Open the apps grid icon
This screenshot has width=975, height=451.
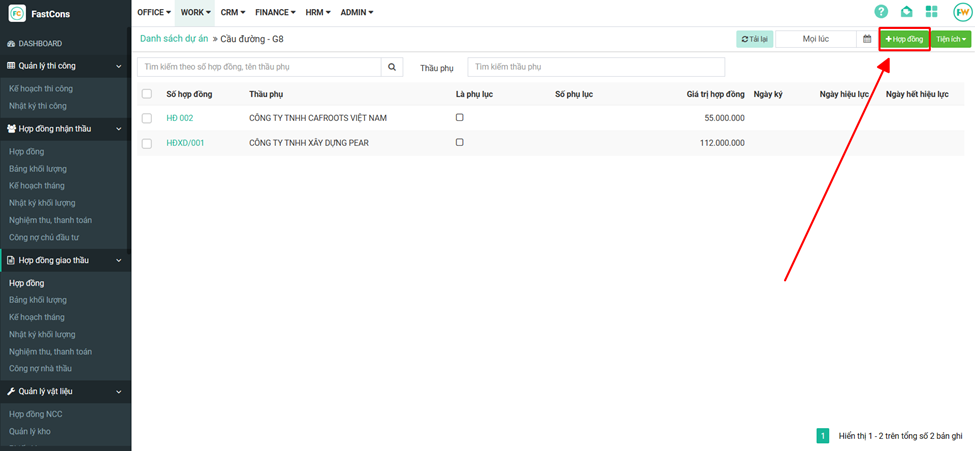pos(931,12)
